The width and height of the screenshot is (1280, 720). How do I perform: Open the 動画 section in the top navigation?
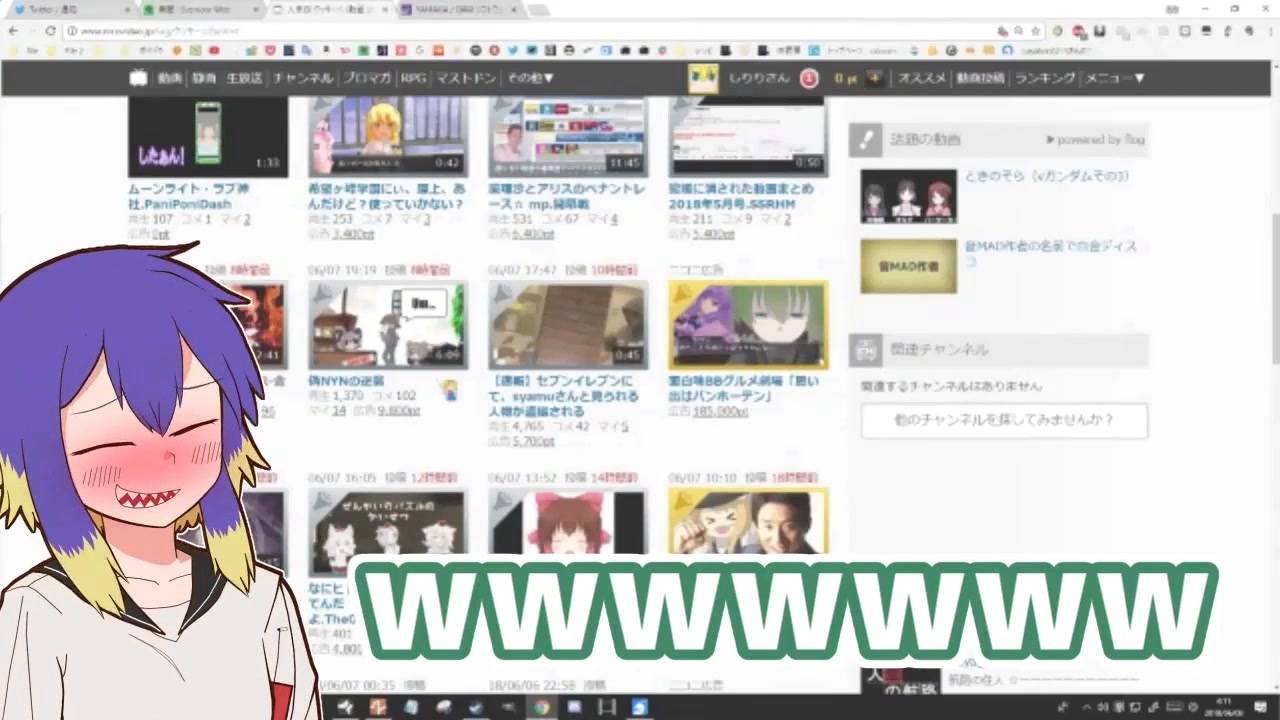point(170,78)
